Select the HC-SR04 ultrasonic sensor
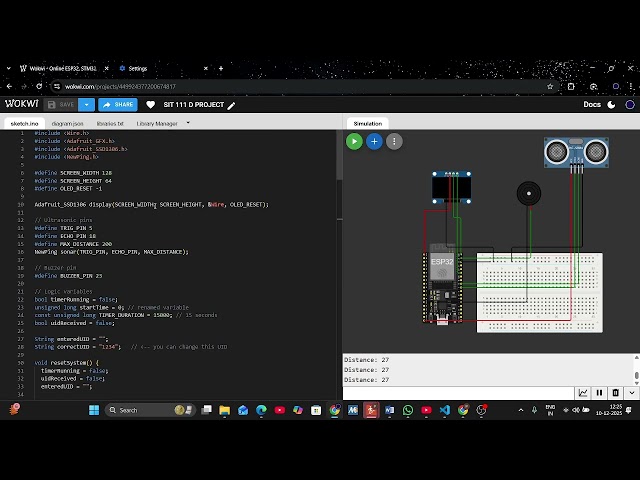 coord(576,153)
